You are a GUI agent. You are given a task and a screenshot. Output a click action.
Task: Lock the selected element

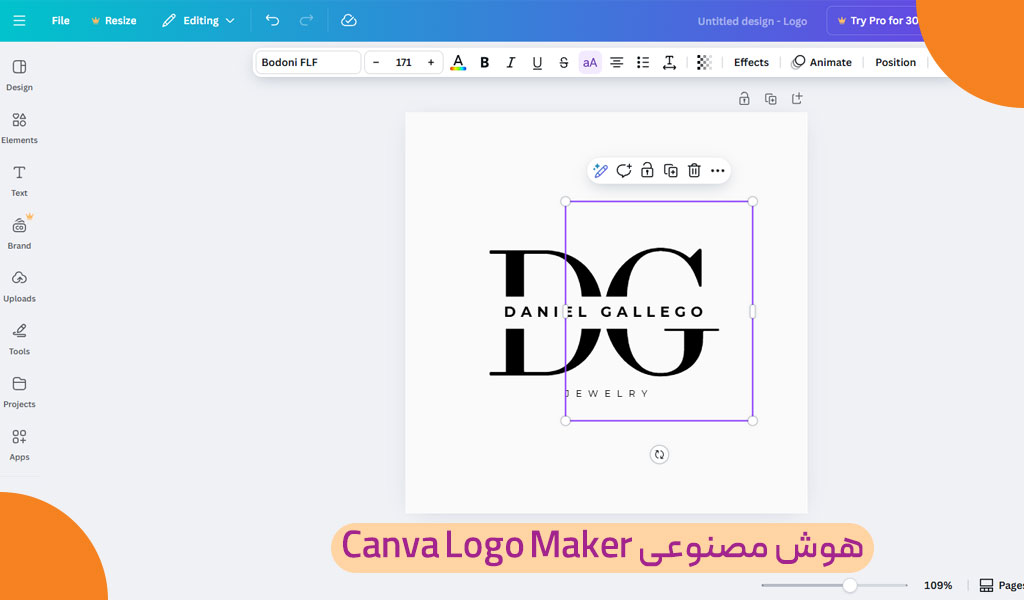[x=647, y=170]
